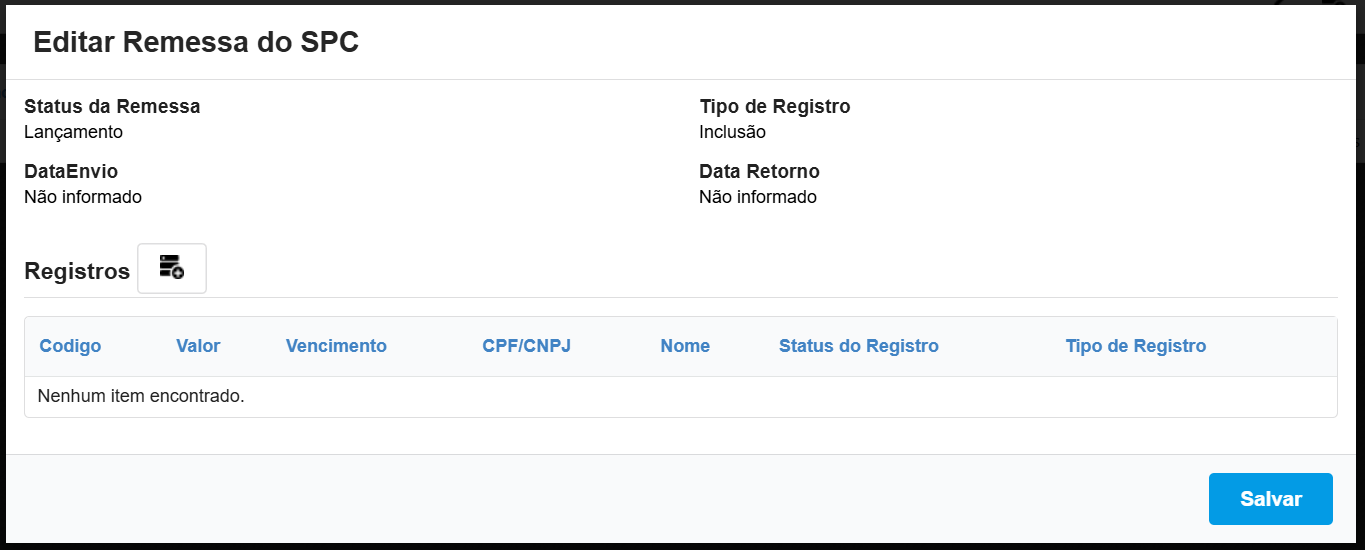
Task: Click the Nenhum item encontrado row
Action: point(141,396)
